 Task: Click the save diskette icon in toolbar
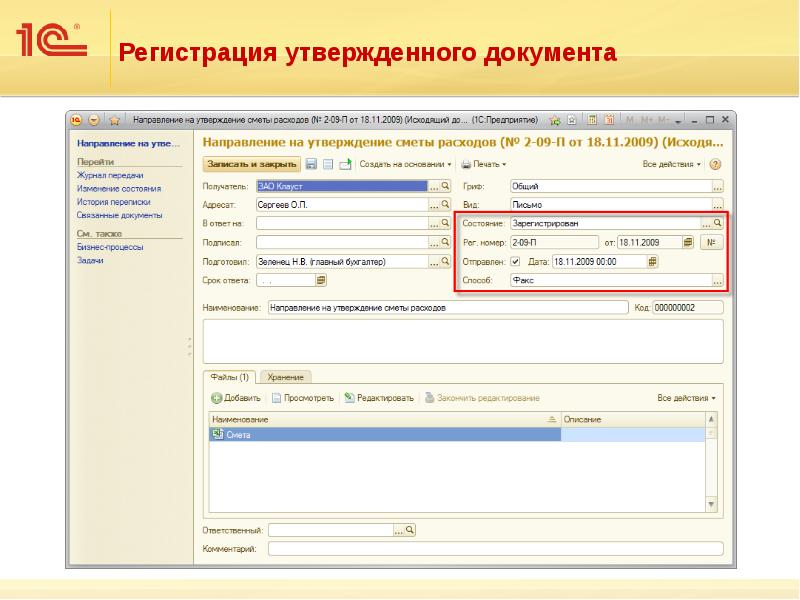coord(312,164)
